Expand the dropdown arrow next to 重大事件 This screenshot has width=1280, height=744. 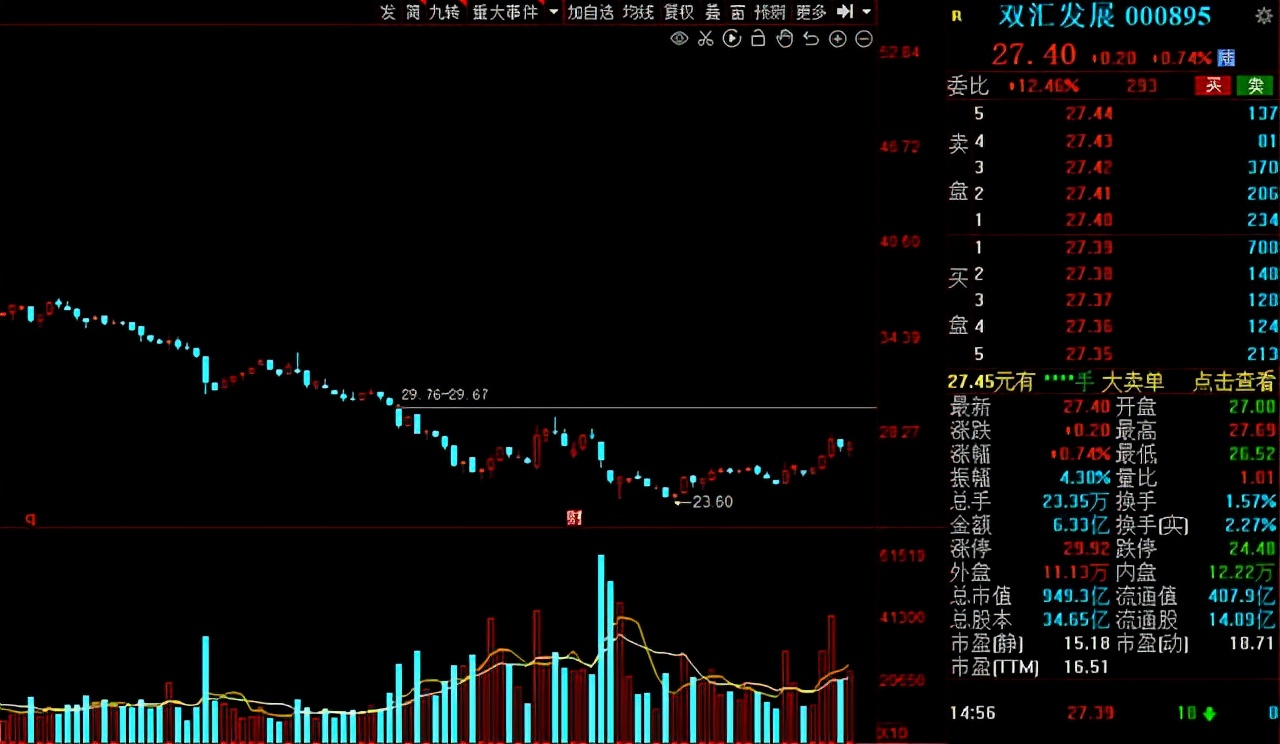pyautogui.click(x=554, y=12)
